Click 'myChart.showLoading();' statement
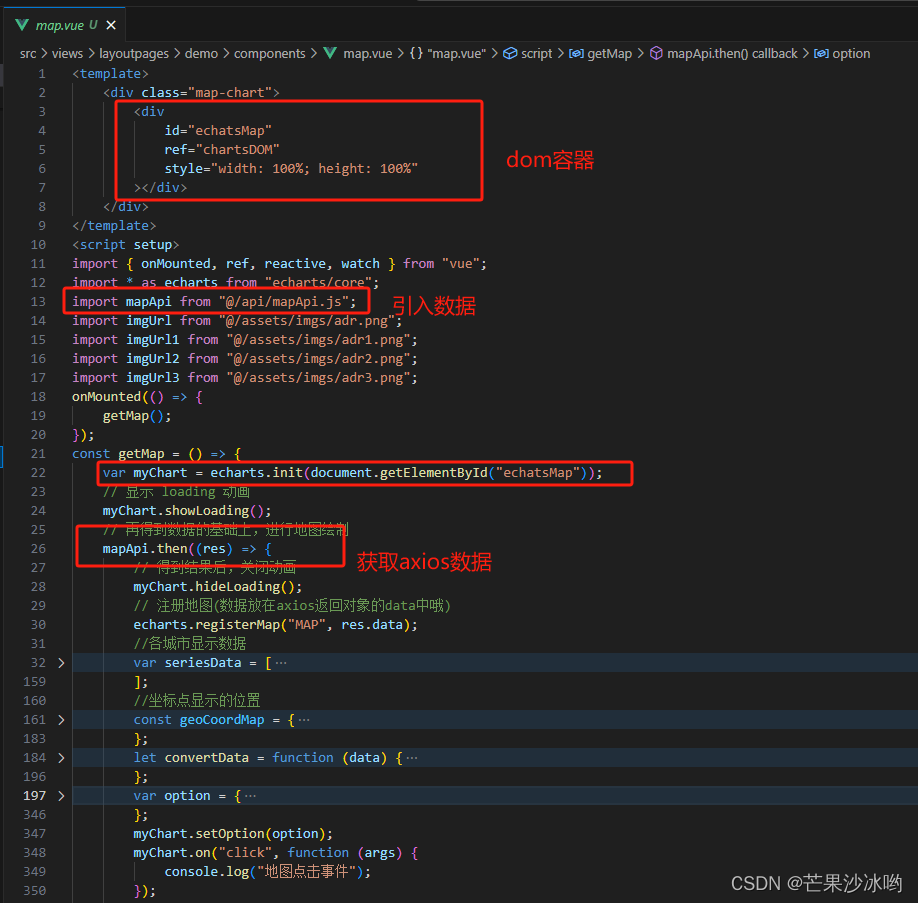 click(187, 511)
